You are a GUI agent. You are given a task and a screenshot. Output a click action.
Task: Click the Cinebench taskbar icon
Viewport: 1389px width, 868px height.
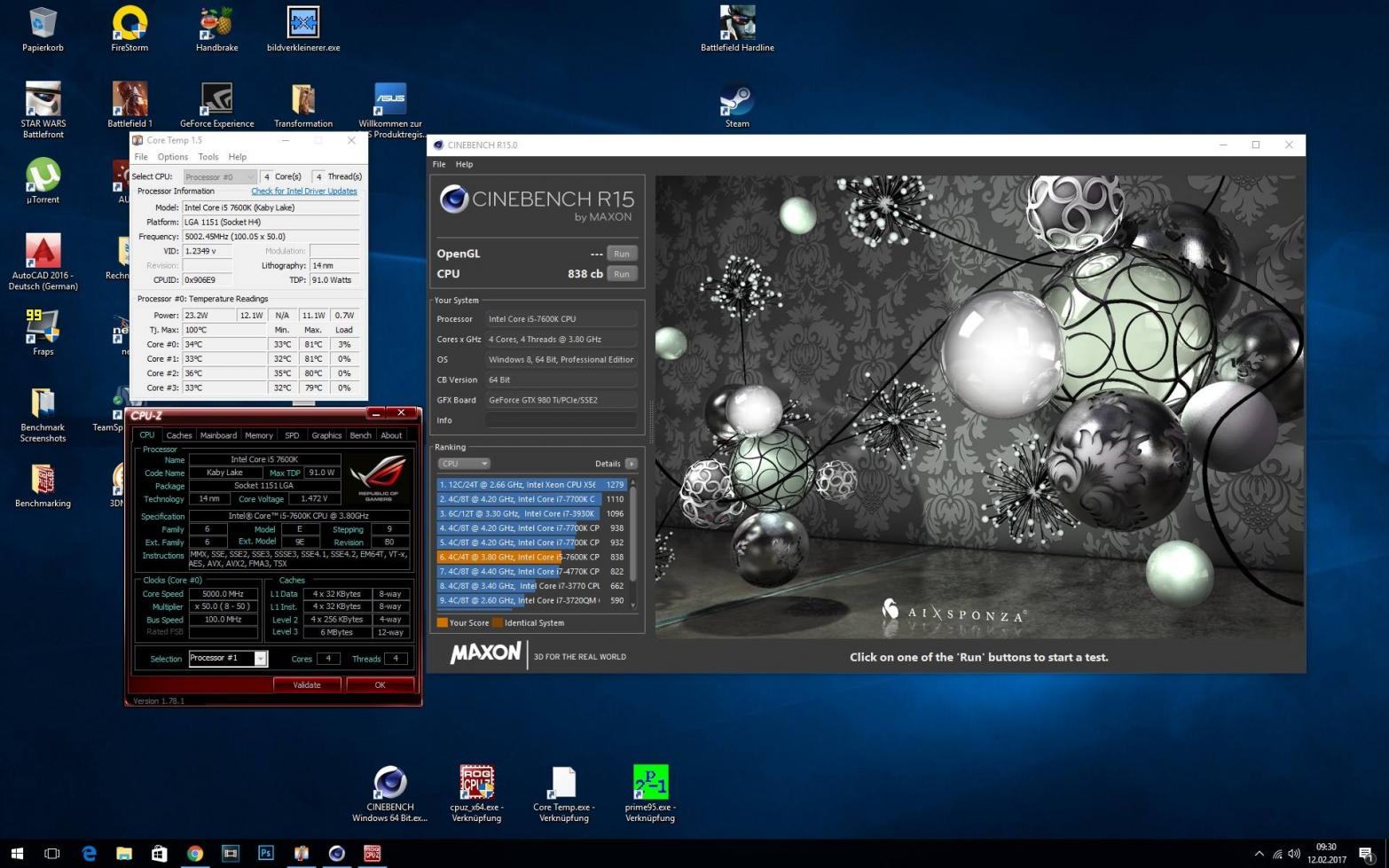point(337,853)
